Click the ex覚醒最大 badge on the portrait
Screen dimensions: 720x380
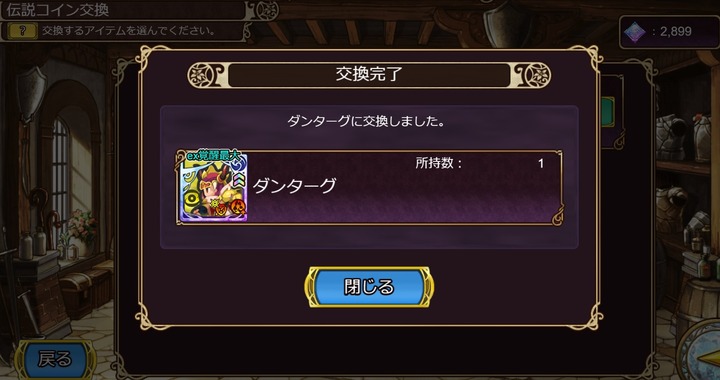click(x=214, y=156)
